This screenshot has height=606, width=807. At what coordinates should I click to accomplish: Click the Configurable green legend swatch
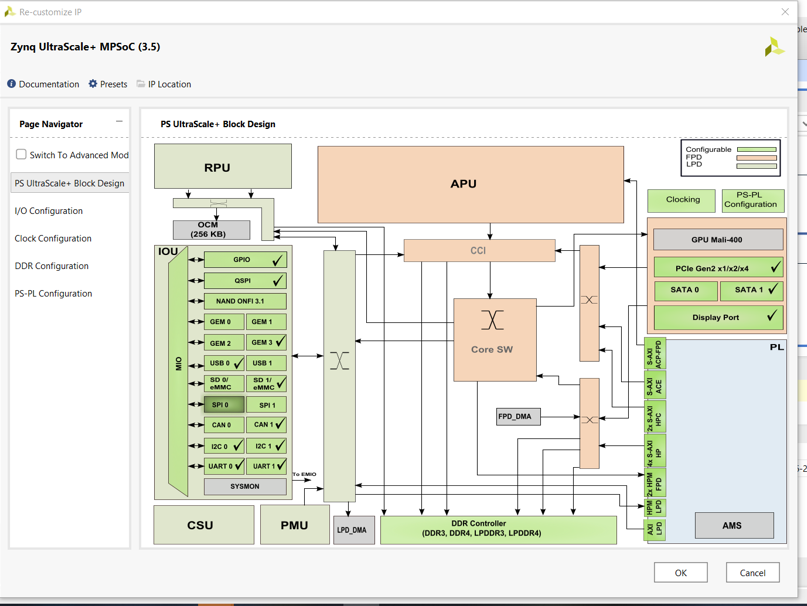click(756, 150)
